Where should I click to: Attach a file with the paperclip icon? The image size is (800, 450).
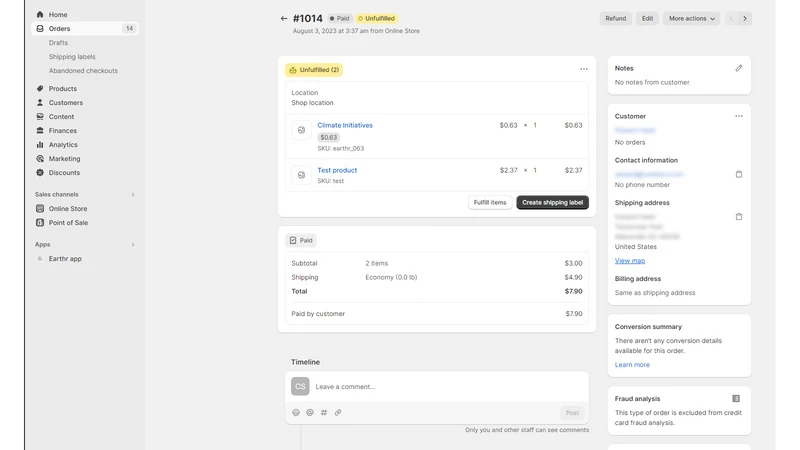338,412
